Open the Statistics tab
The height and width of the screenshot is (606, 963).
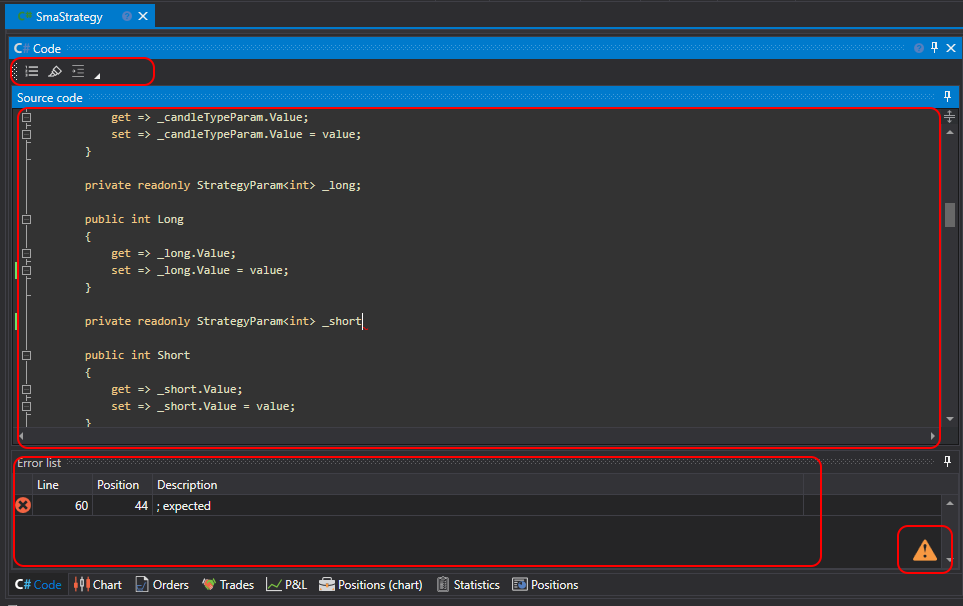point(468,585)
